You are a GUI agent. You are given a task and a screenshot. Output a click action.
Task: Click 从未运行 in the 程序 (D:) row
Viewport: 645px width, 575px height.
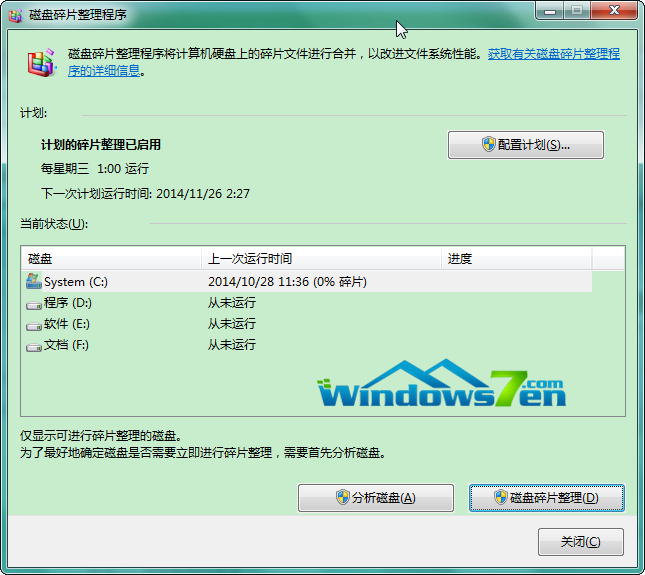click(232, 303)
